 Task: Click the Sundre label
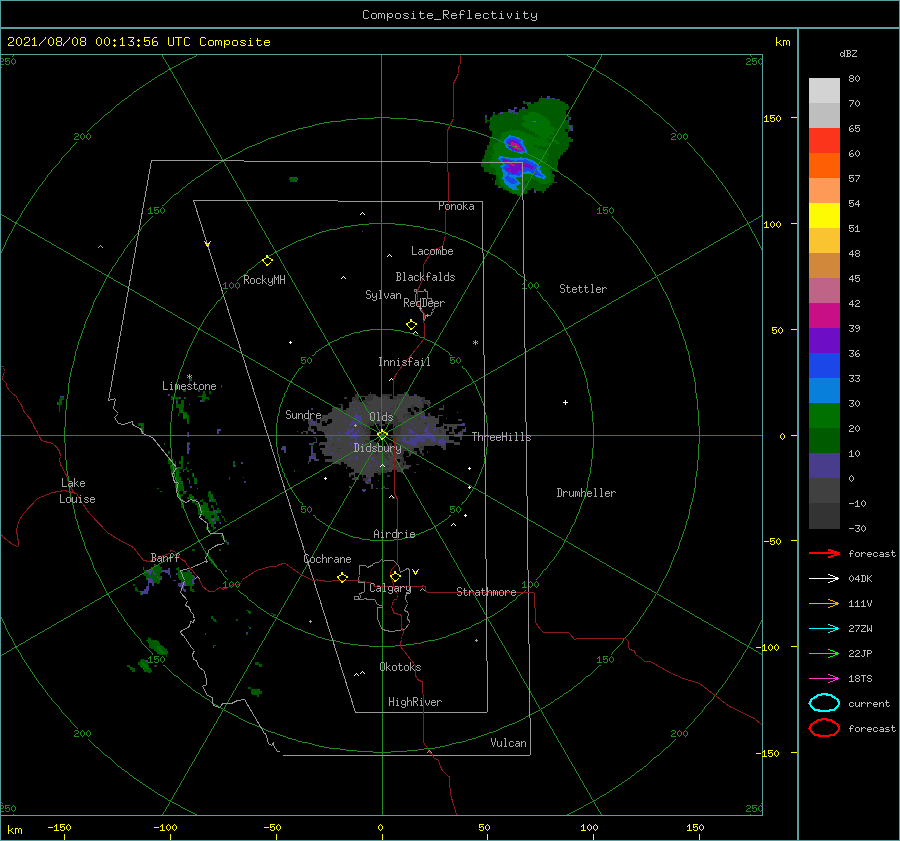tap(303, 414)
